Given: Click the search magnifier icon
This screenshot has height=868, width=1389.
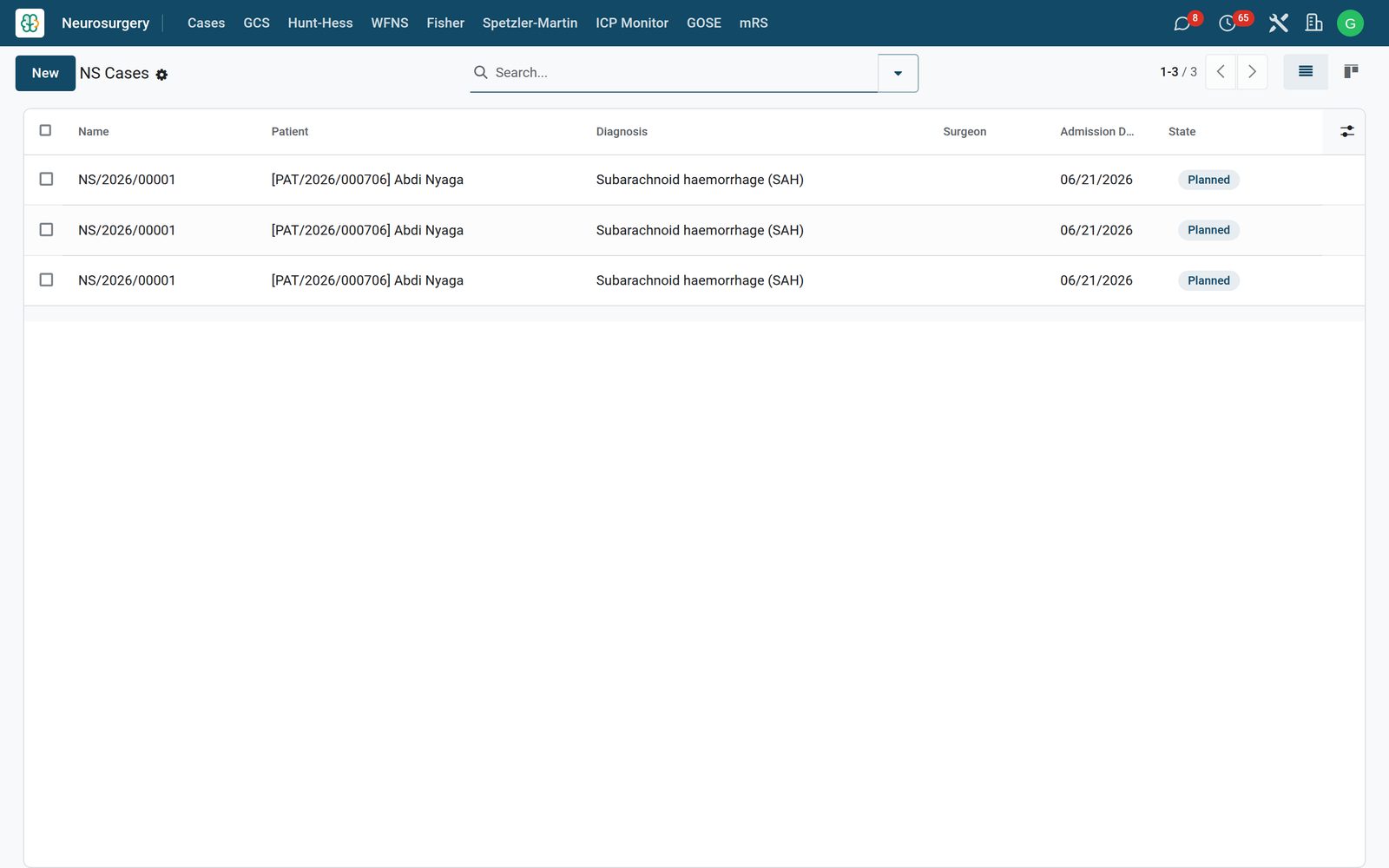Looking at the screenshot, I should tap(480, 72).
